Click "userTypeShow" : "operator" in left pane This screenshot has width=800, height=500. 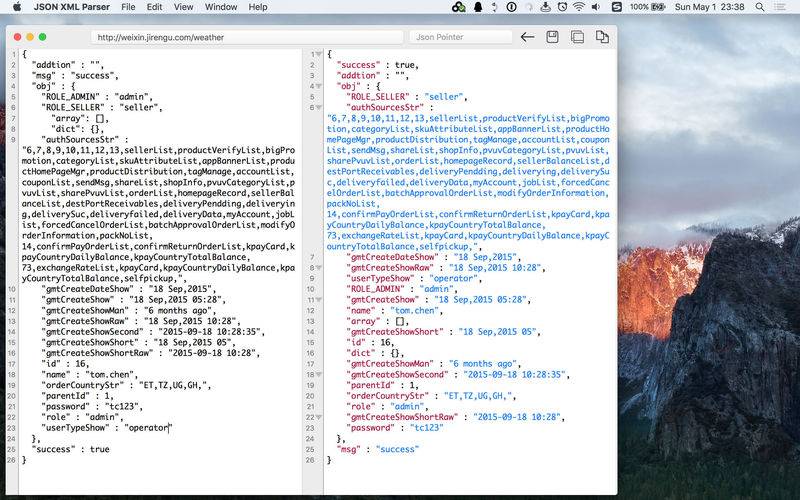tap(106, 428)
